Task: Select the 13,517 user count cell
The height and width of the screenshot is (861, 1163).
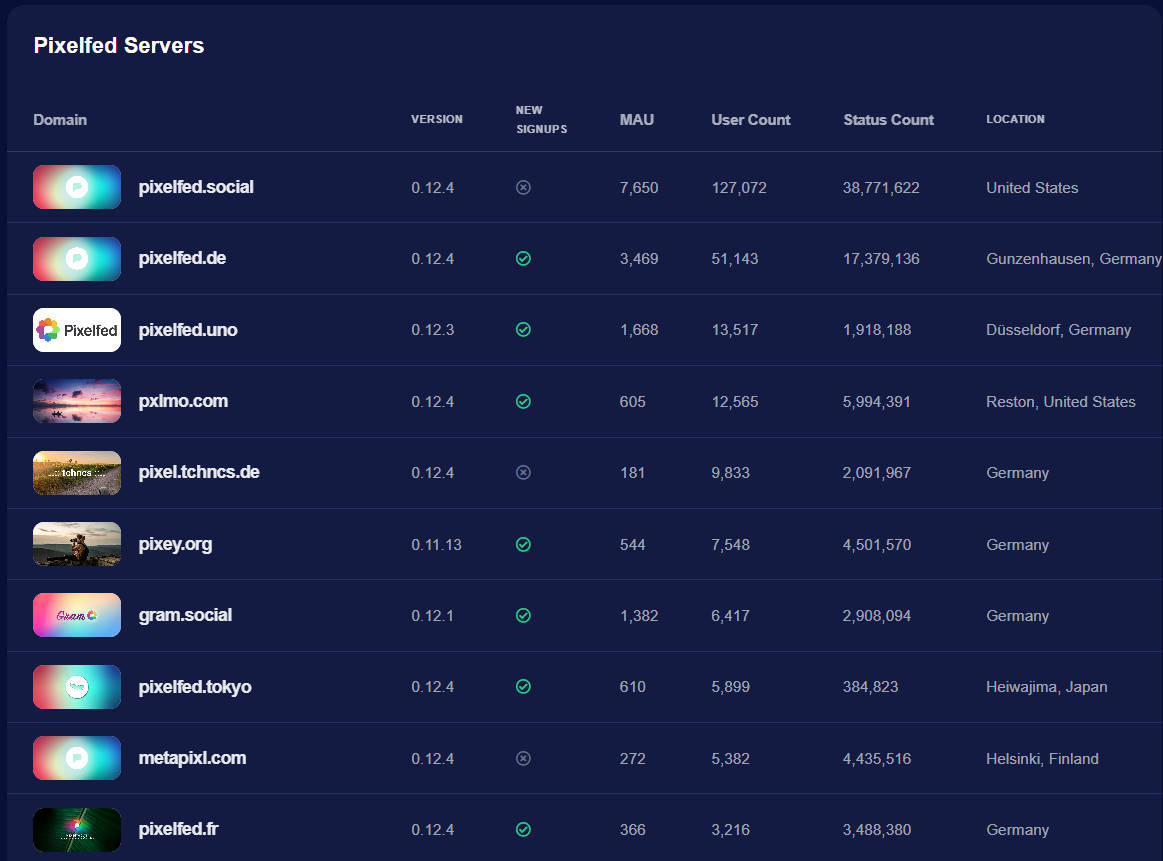Action: pyautogui.click(x=735, y=330)
